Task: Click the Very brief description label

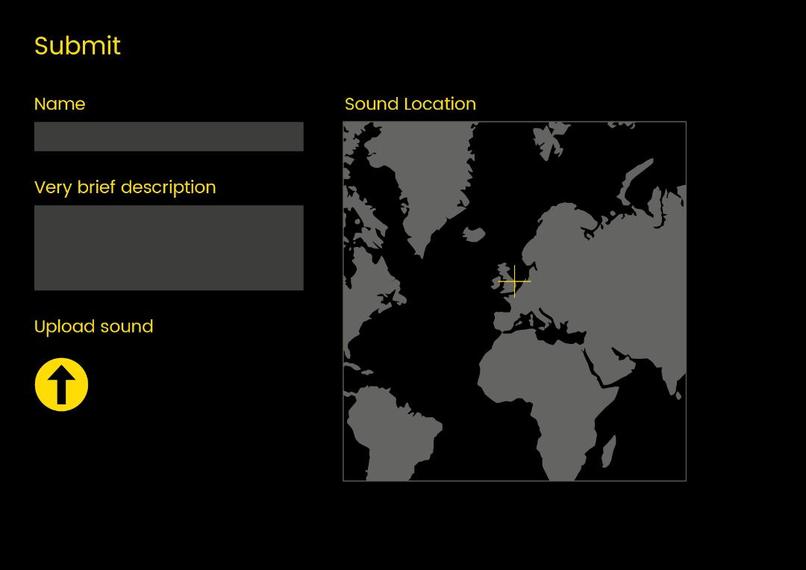Action: 125,188
